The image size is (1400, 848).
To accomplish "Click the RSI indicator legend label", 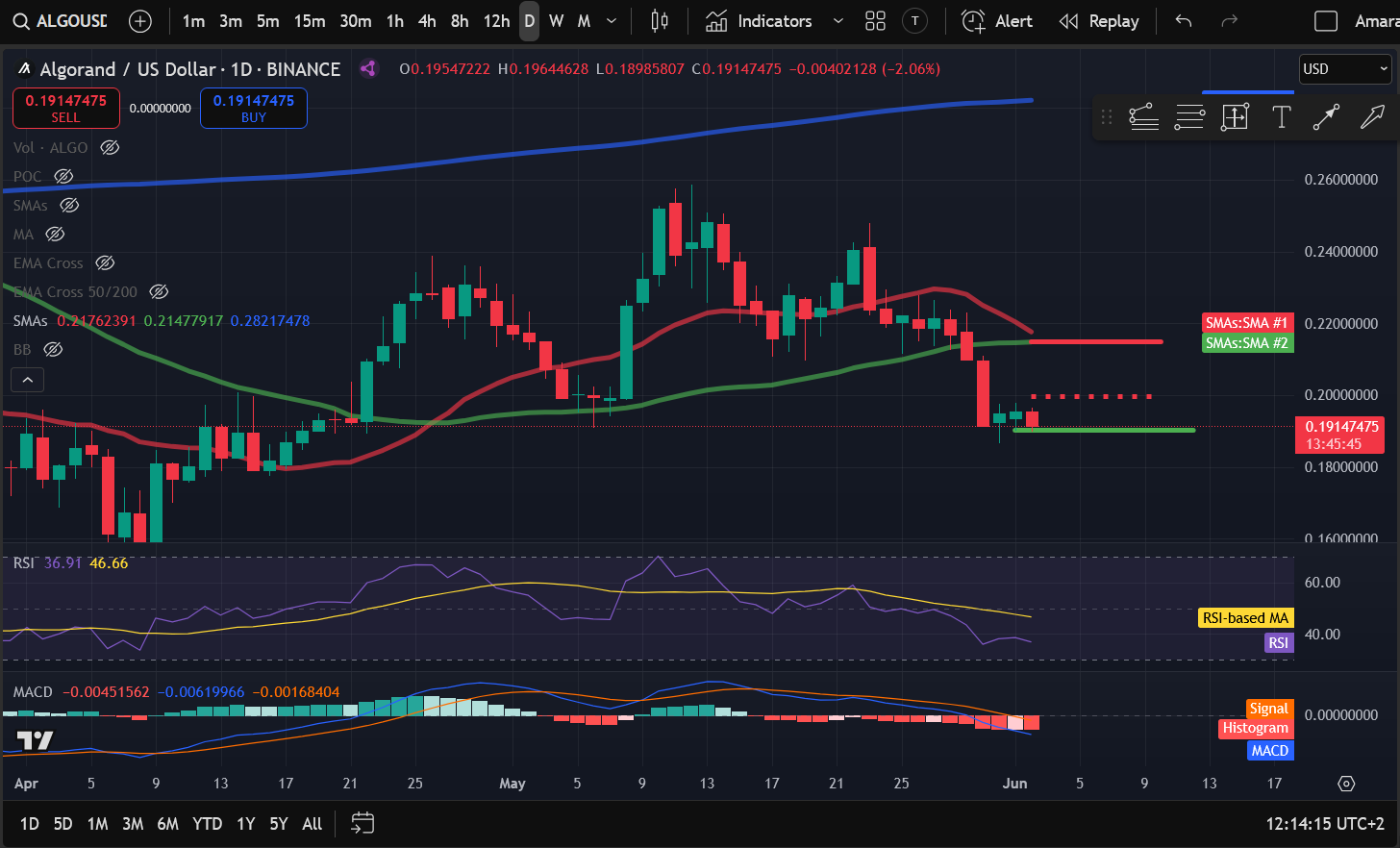I will [24, 563].
